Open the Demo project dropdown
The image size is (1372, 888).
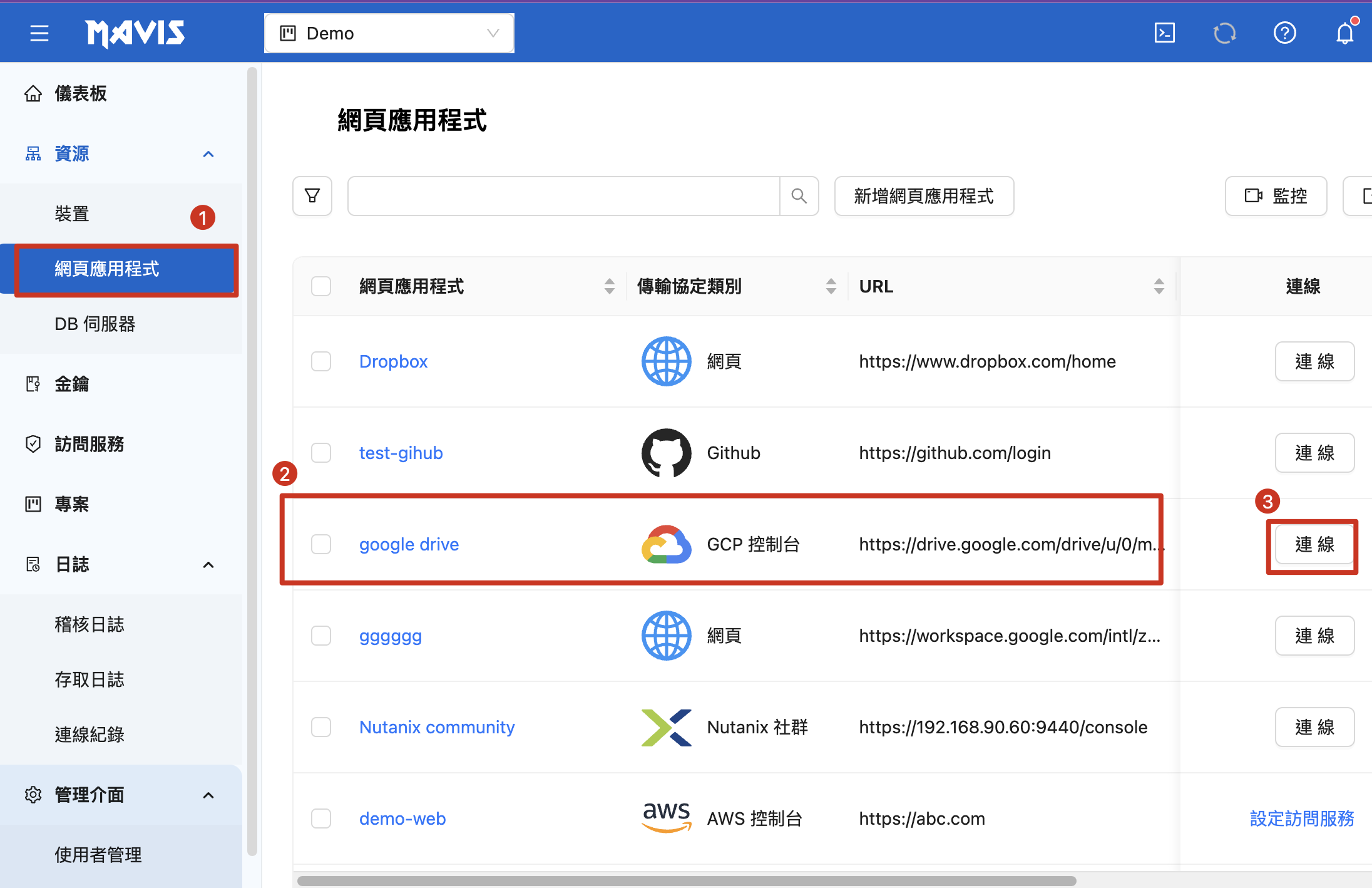click(389, 33)
